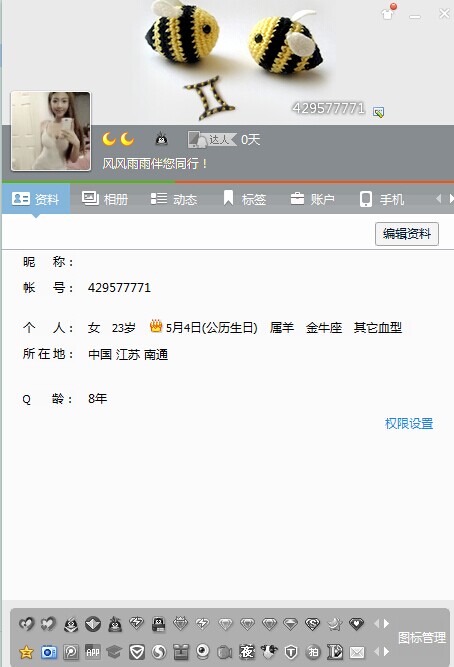Switch to the 资料 tab
The width and height of the screenshot is (454, 667).
coord(36,199)
